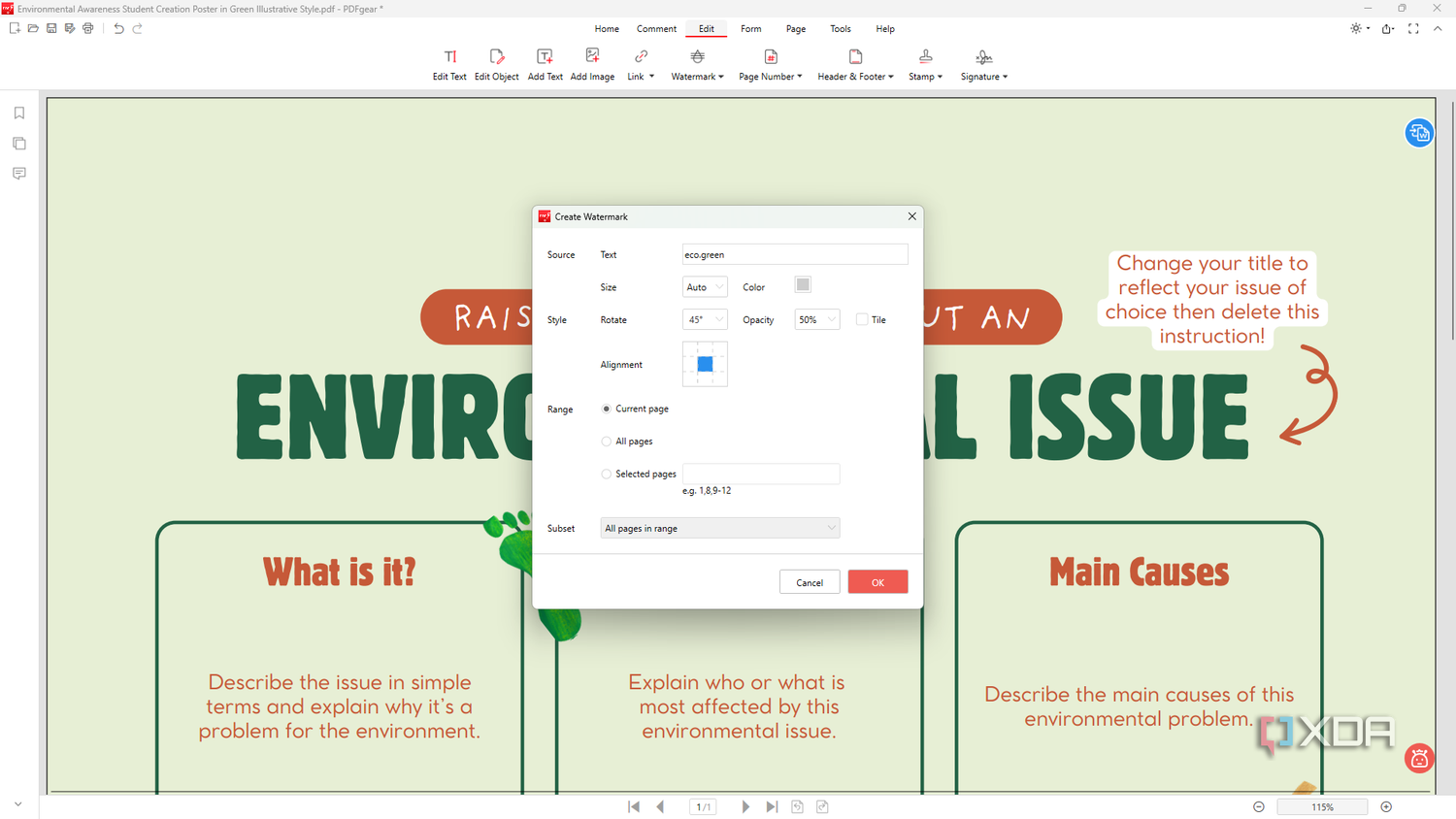Open the Size dropdown set to Auto

705,287
